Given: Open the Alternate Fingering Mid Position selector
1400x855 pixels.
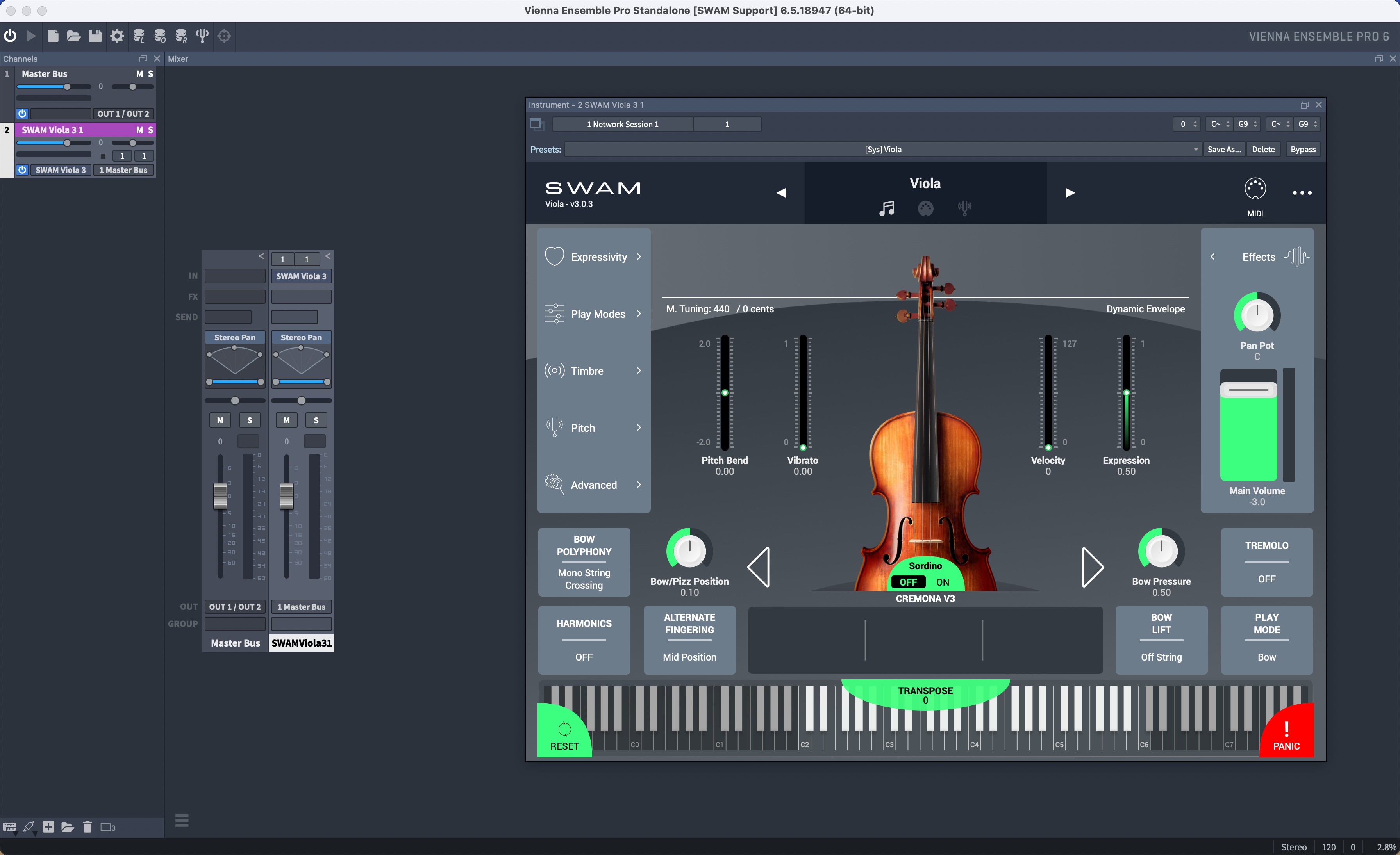Looking at the screenshot, I should click(x=689, y=640).
